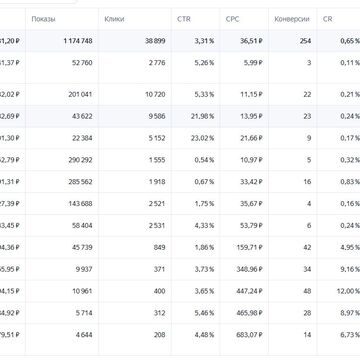Image resolution: width=360 pixels, height=360 pixels.
Task: Click the CPC cell 10,97 ₽
Action: tap(251, 160)
